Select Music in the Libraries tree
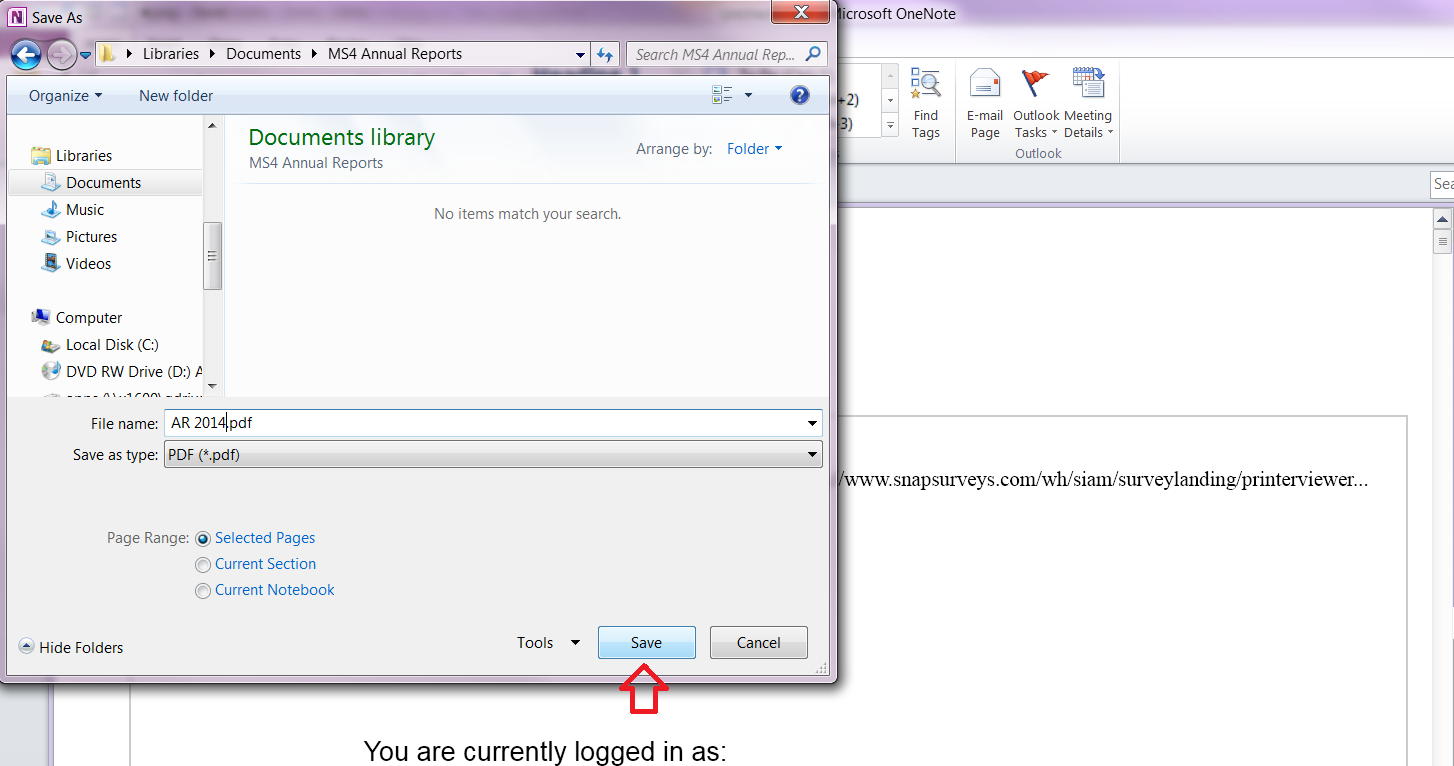 pos(85,210)
